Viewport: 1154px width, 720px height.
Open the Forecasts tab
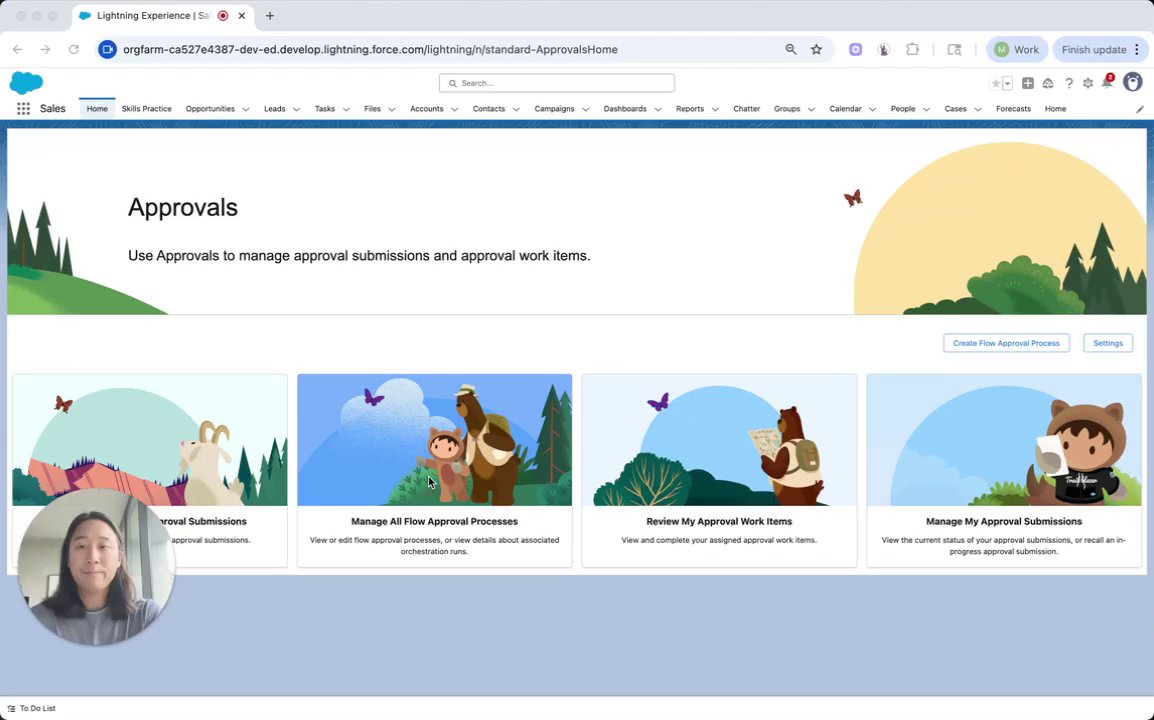tap(1013, 109)
